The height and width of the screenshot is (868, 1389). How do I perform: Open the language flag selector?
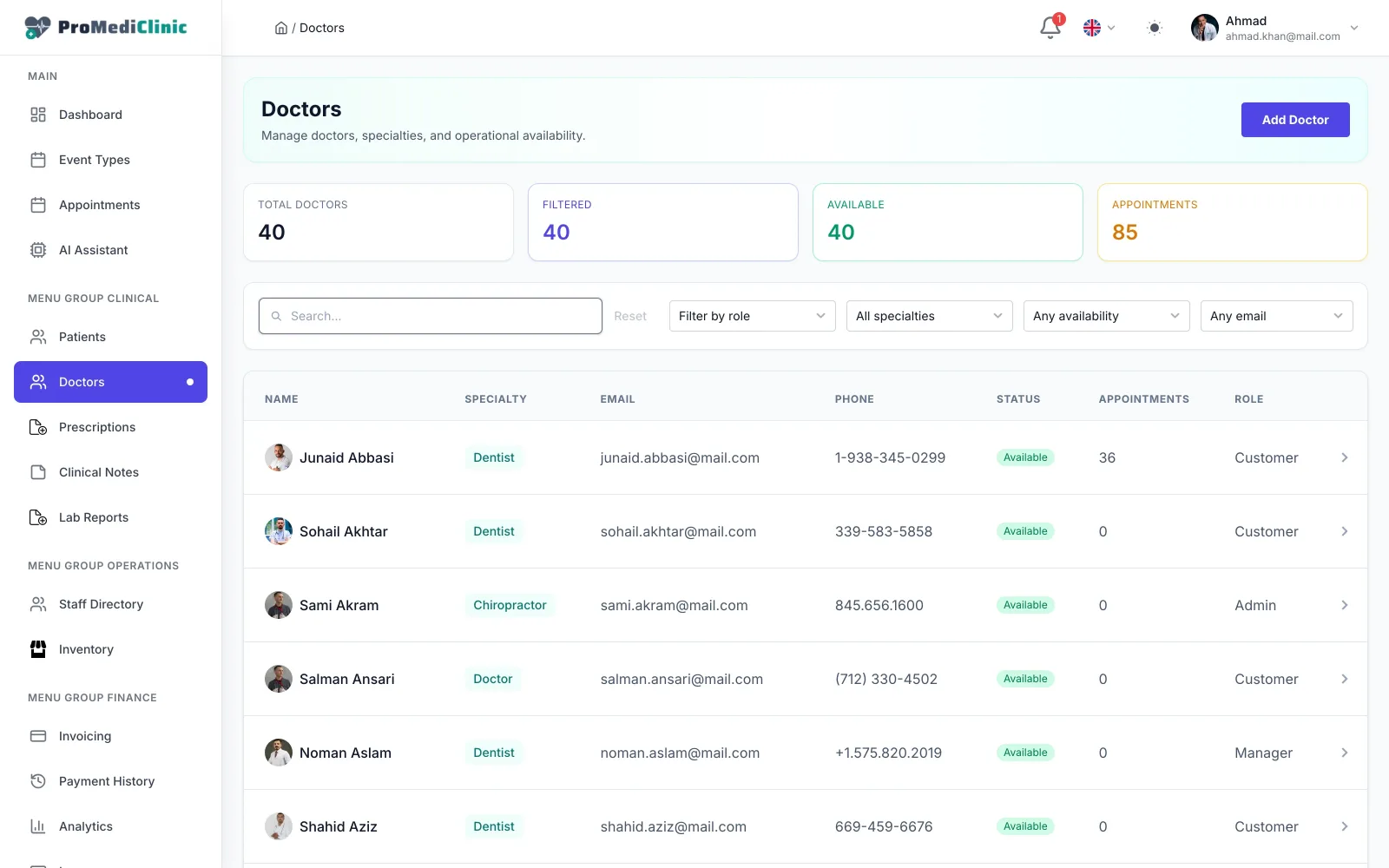(x=1099, y=28)
